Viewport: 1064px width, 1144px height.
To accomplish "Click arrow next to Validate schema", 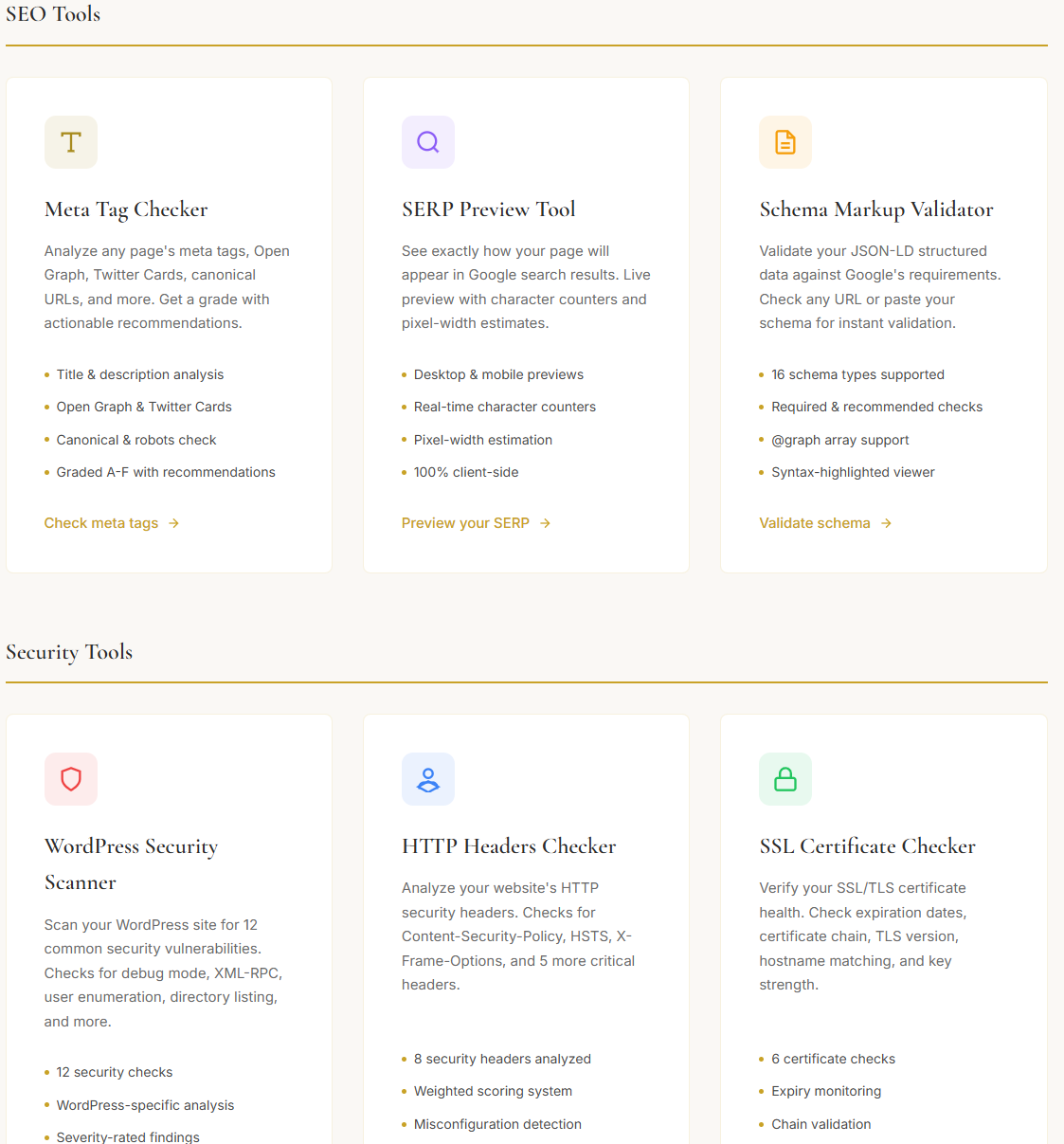I will (x=886, y=523).
